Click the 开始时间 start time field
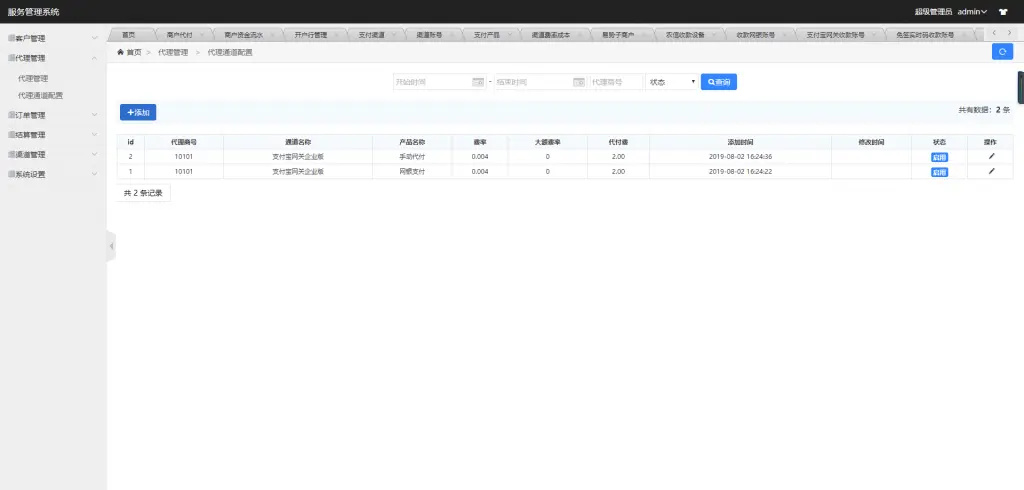 pos(440,82)
